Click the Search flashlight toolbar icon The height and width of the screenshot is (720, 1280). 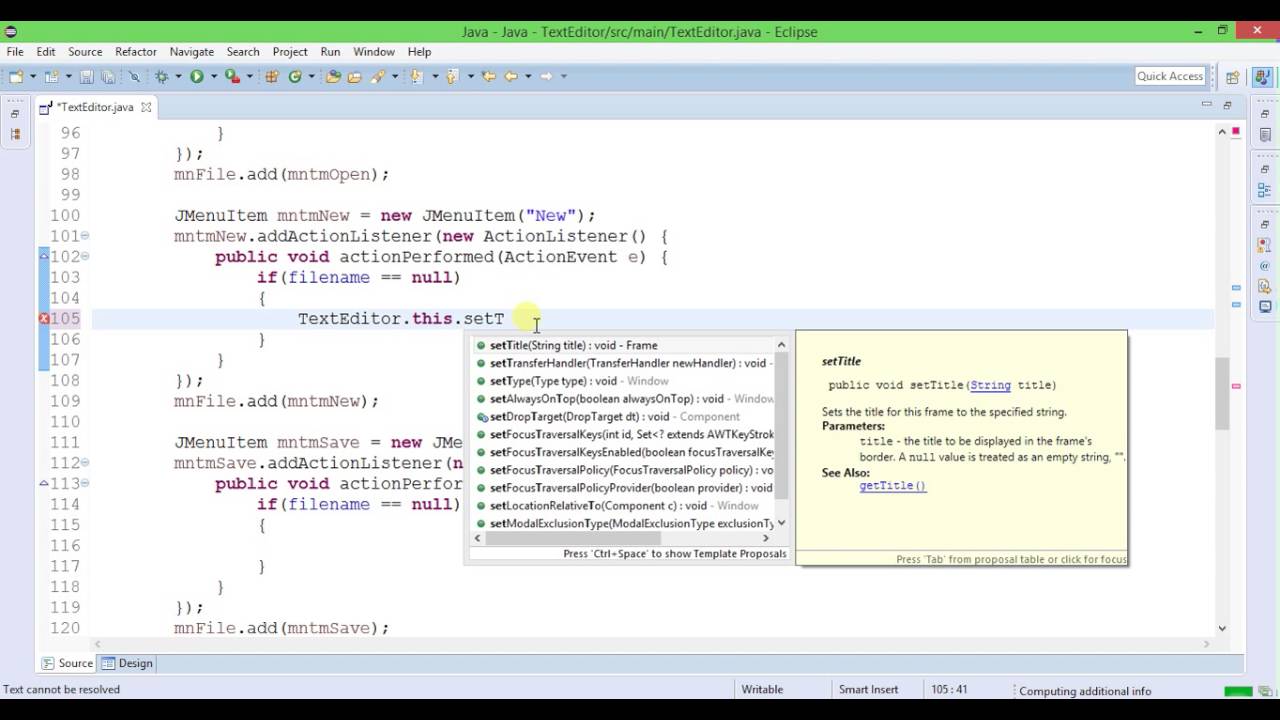coord(376,76)
